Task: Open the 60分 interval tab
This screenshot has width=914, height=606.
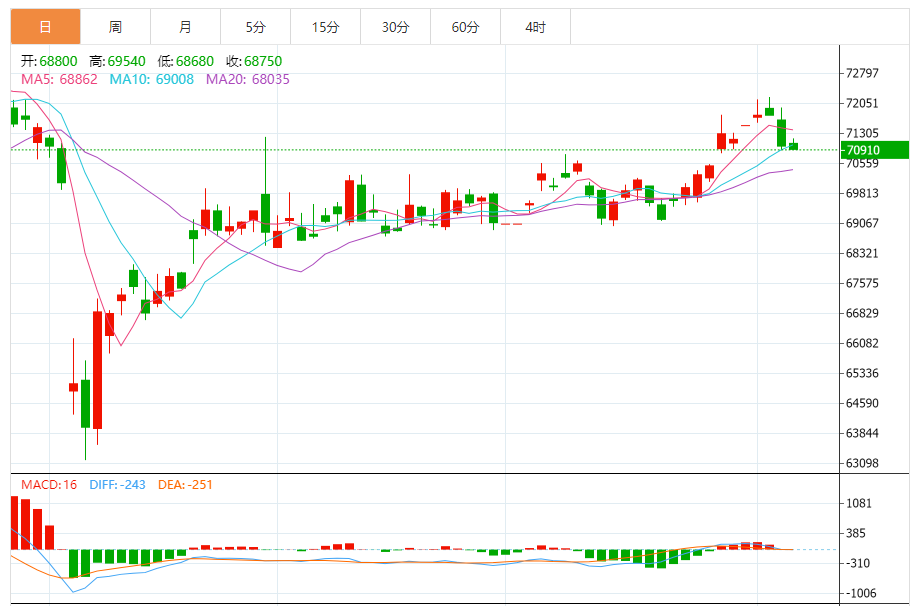Action: (x=465, y=27)
